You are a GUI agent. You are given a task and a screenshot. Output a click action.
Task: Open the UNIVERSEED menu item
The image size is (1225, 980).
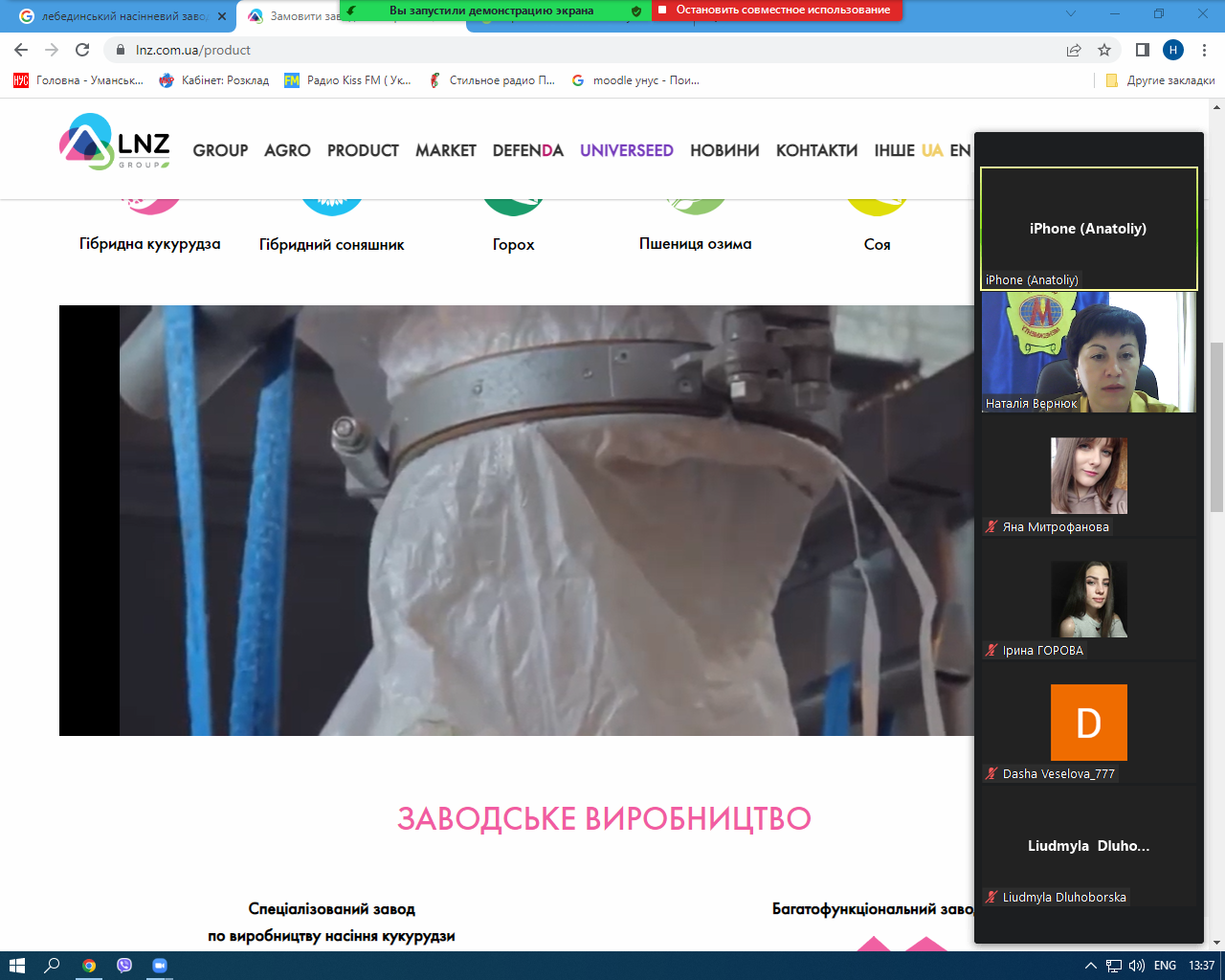click(x=627, y=150)
